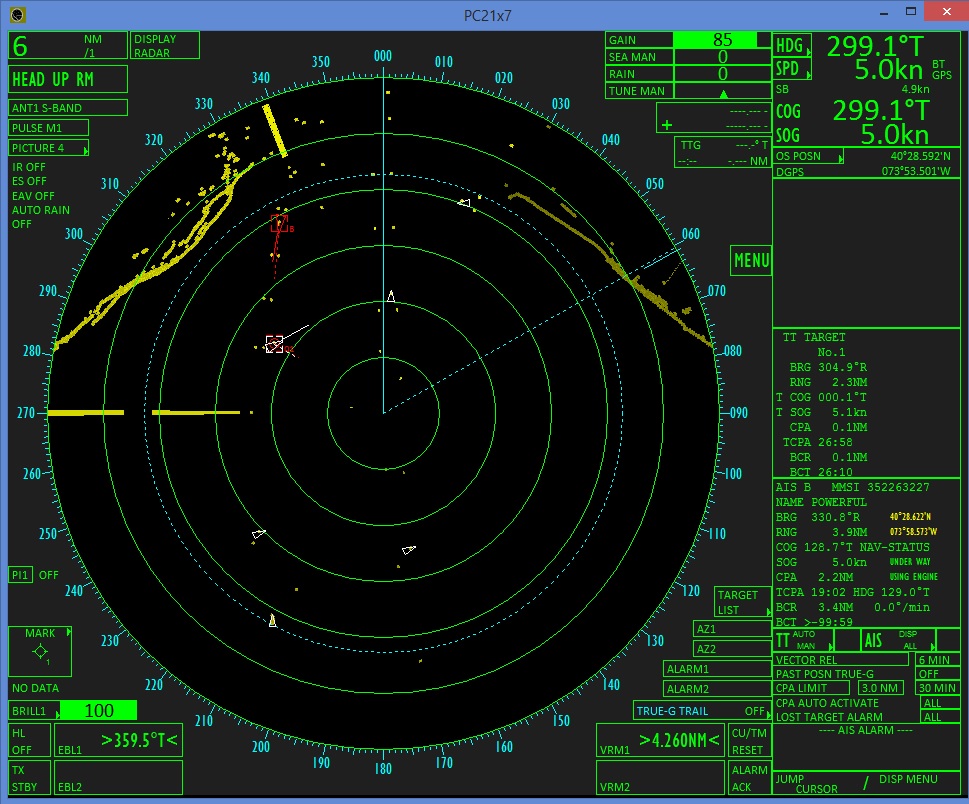Image resolution: width=969 pixels, height=804 pixels.
Task: Open the TRUE-G TRAIL options
Action: [x=700, y=711]
